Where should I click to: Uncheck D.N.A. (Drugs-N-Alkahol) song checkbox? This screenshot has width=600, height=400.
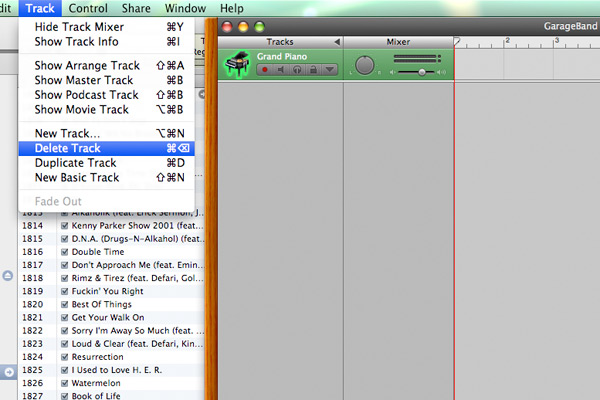click(64, 239)
